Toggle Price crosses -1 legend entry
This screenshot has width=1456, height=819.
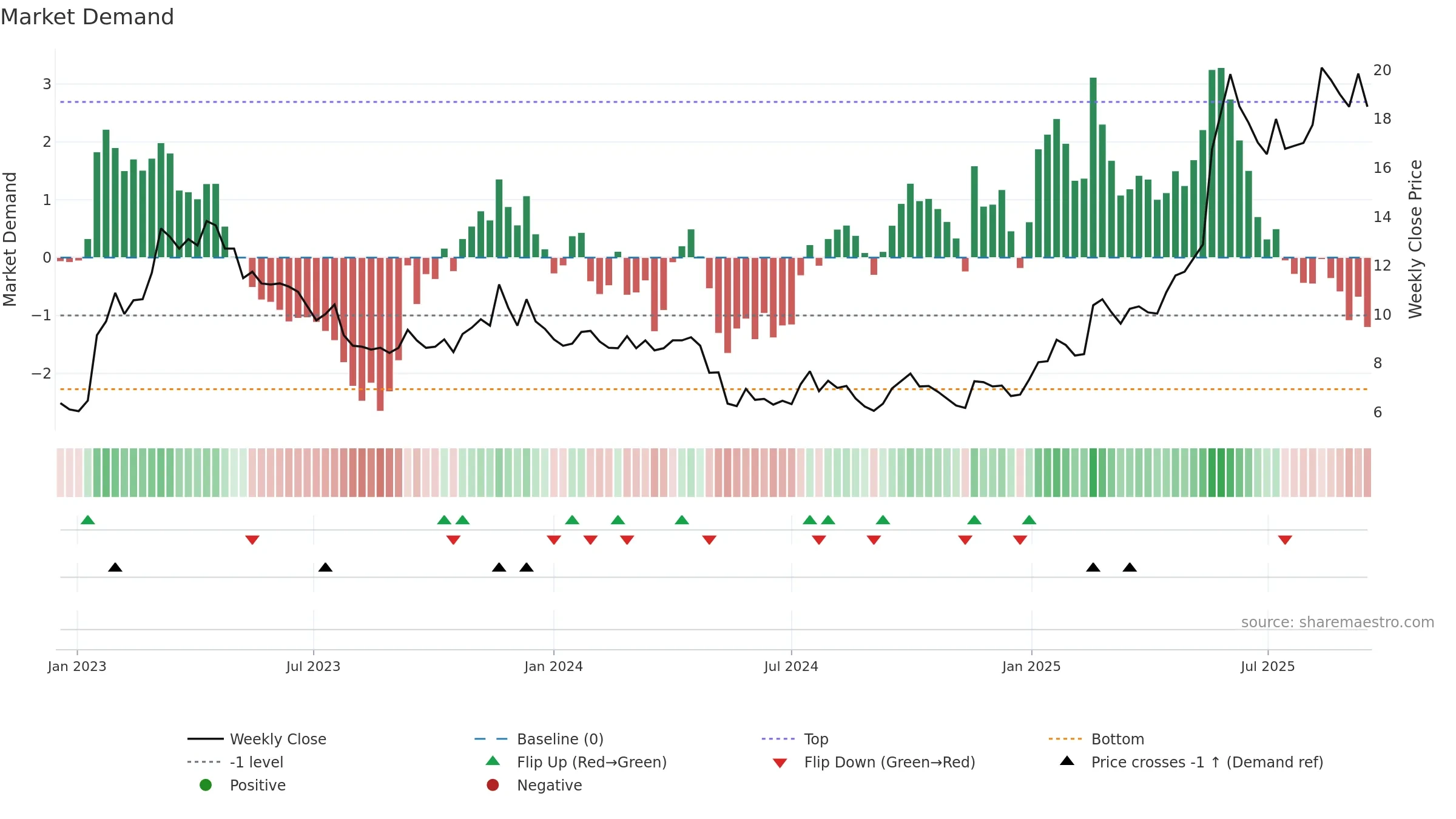(1191, 762)
